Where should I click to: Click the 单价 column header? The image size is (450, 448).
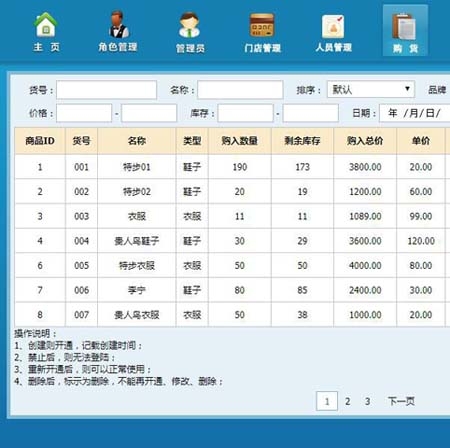(421, 141)
